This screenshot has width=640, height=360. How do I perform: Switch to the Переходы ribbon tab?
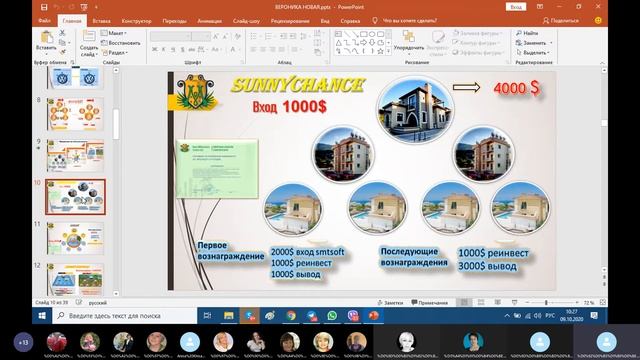[x=174, y=20]
